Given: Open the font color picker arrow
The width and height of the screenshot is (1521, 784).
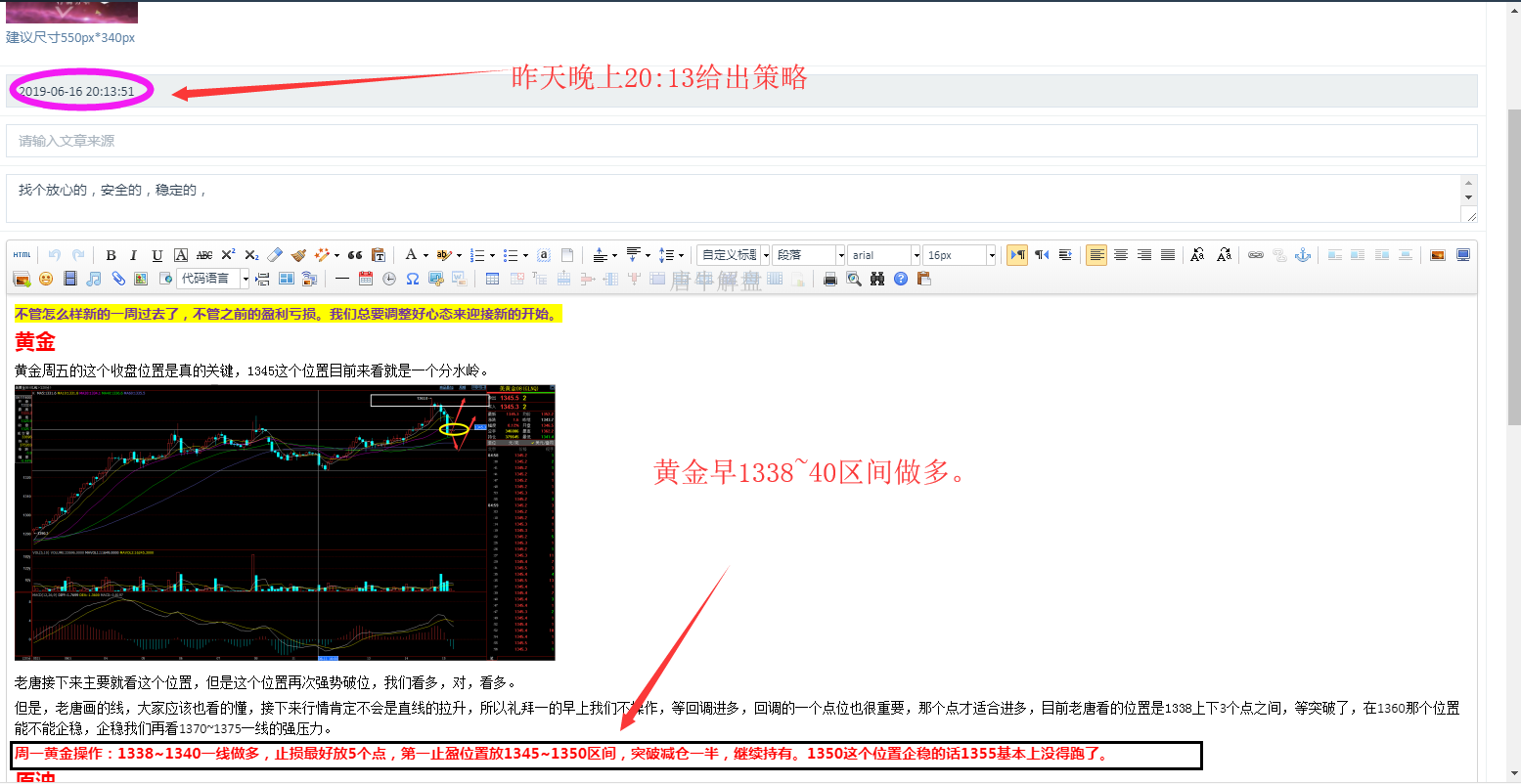Looking at the screenshot, I should (425, 255).
